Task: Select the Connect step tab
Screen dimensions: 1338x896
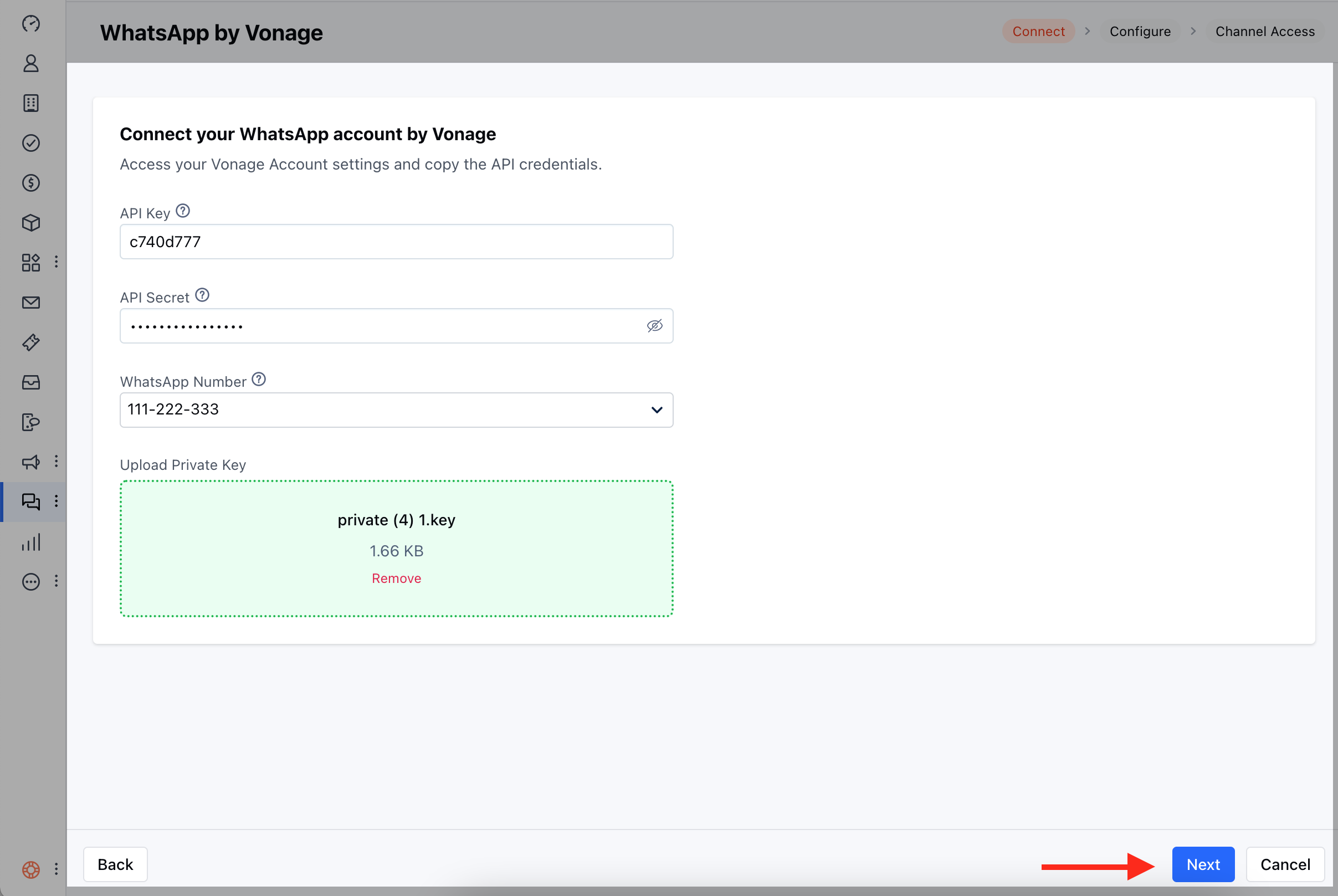Action: (1039, 32)
